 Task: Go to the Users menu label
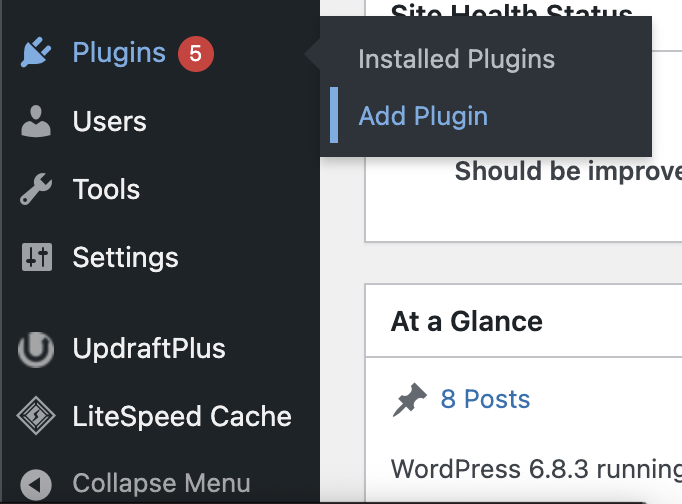click(x=110, y=122)
